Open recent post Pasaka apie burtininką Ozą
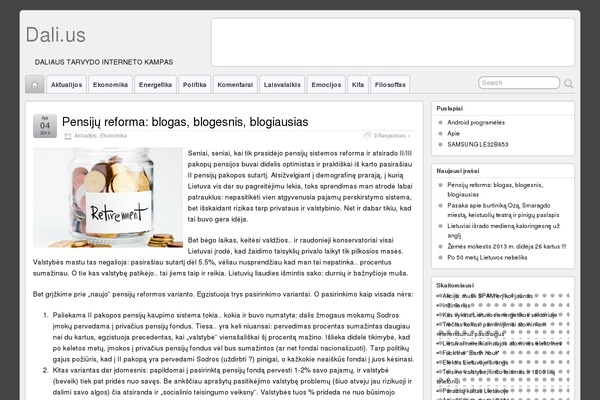The image size is (600, 400). tap(503, 210)
